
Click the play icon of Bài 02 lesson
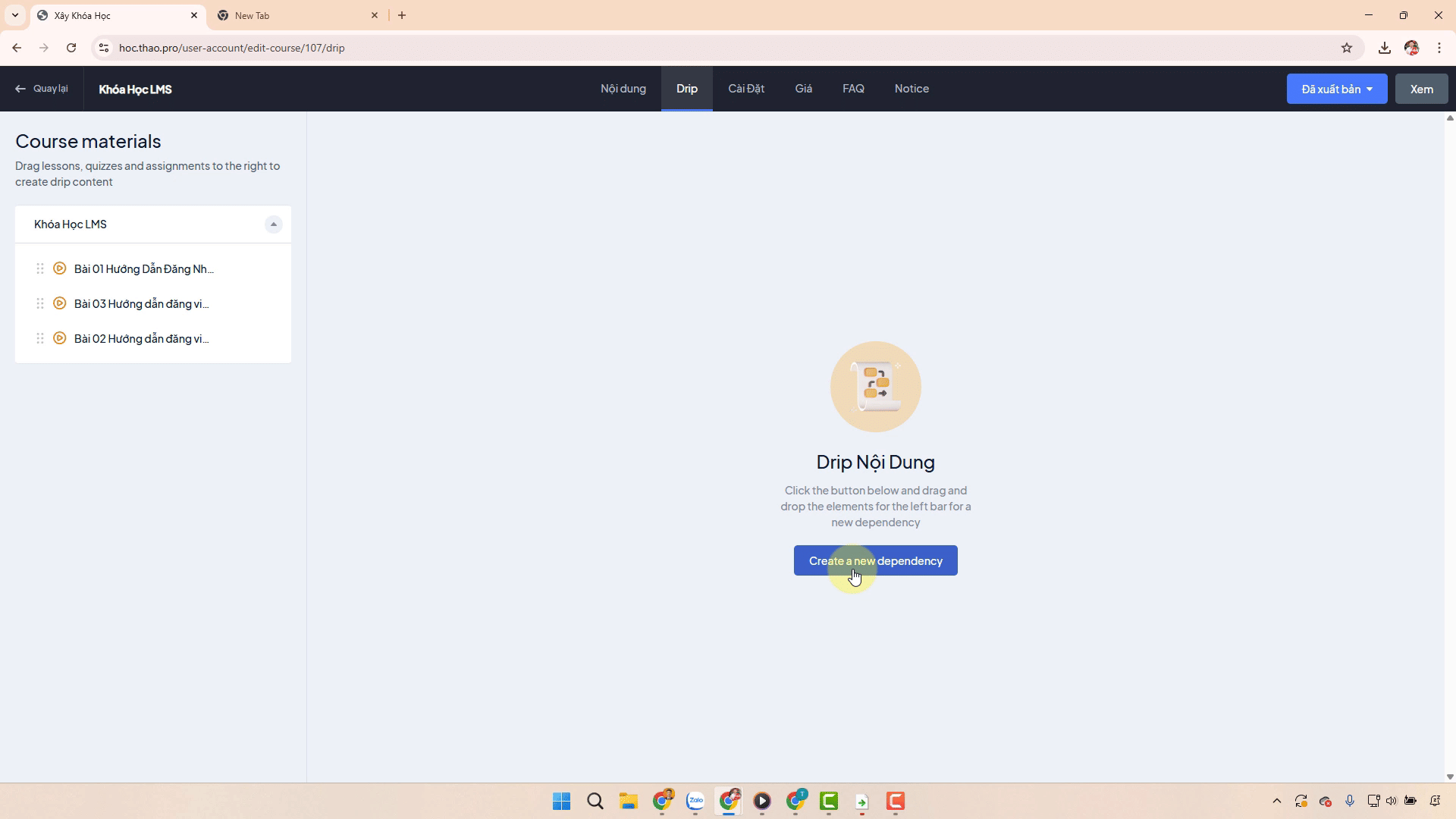coord(60,338)
